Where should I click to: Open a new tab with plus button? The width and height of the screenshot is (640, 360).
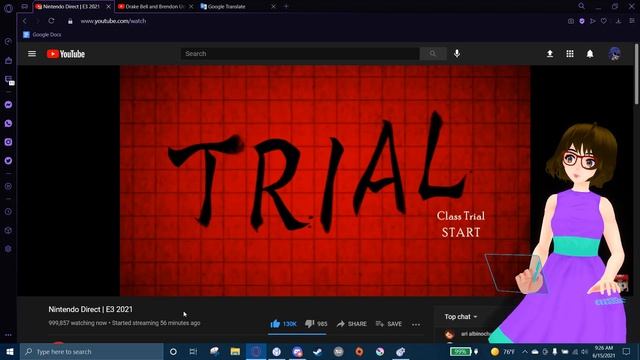tap(286, 7)
